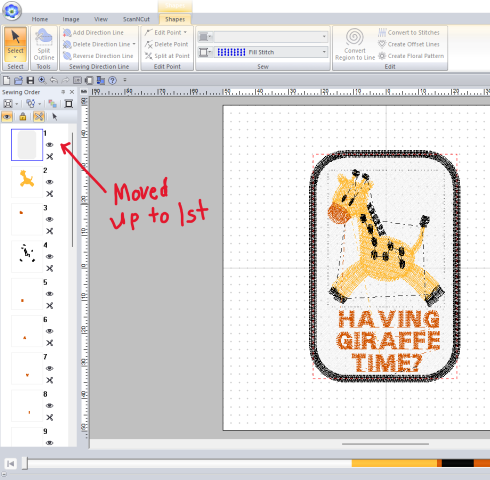Expand the Edit Point dropdown arrow

point(185,32)
